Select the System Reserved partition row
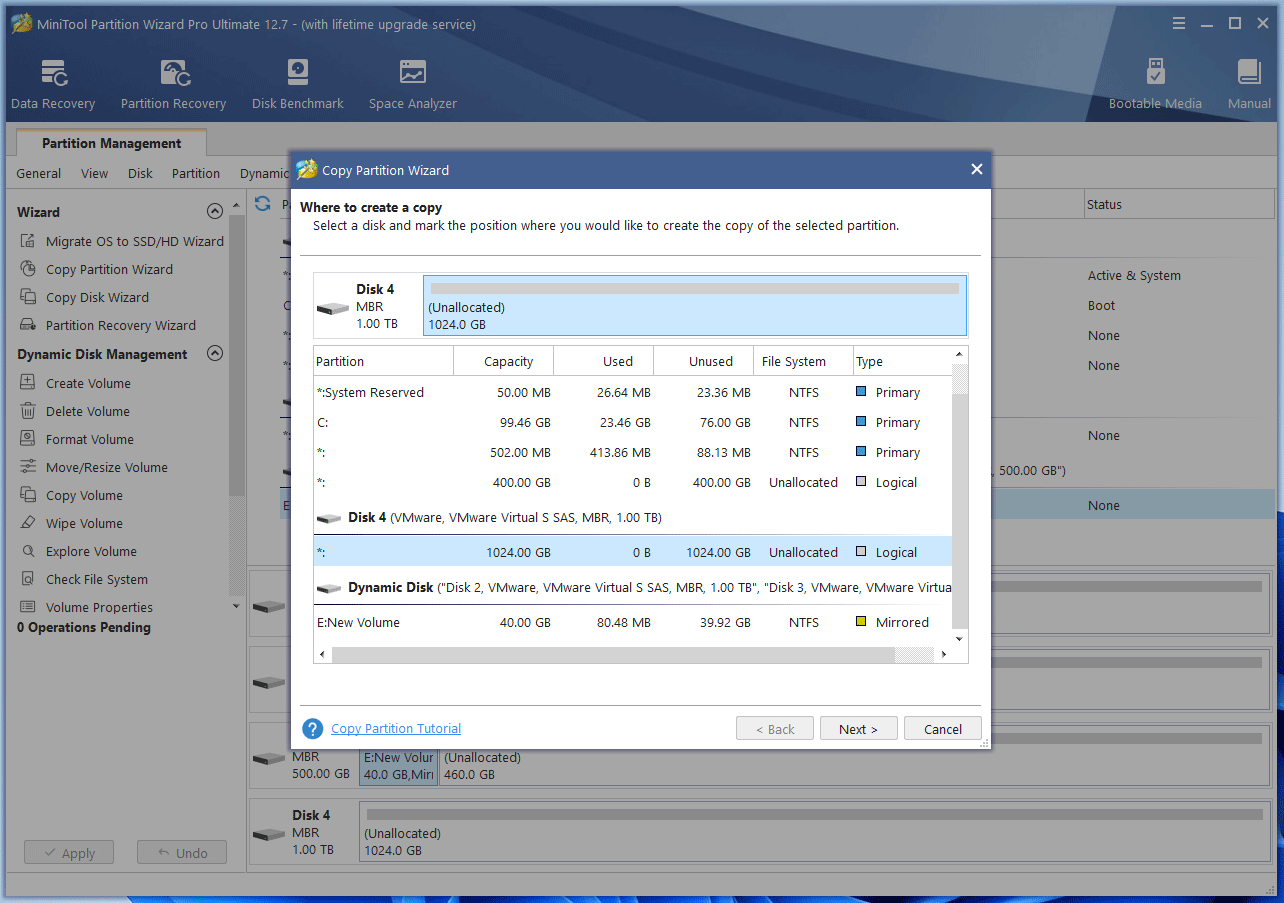 pyautogui.click(x=633, y=392)
